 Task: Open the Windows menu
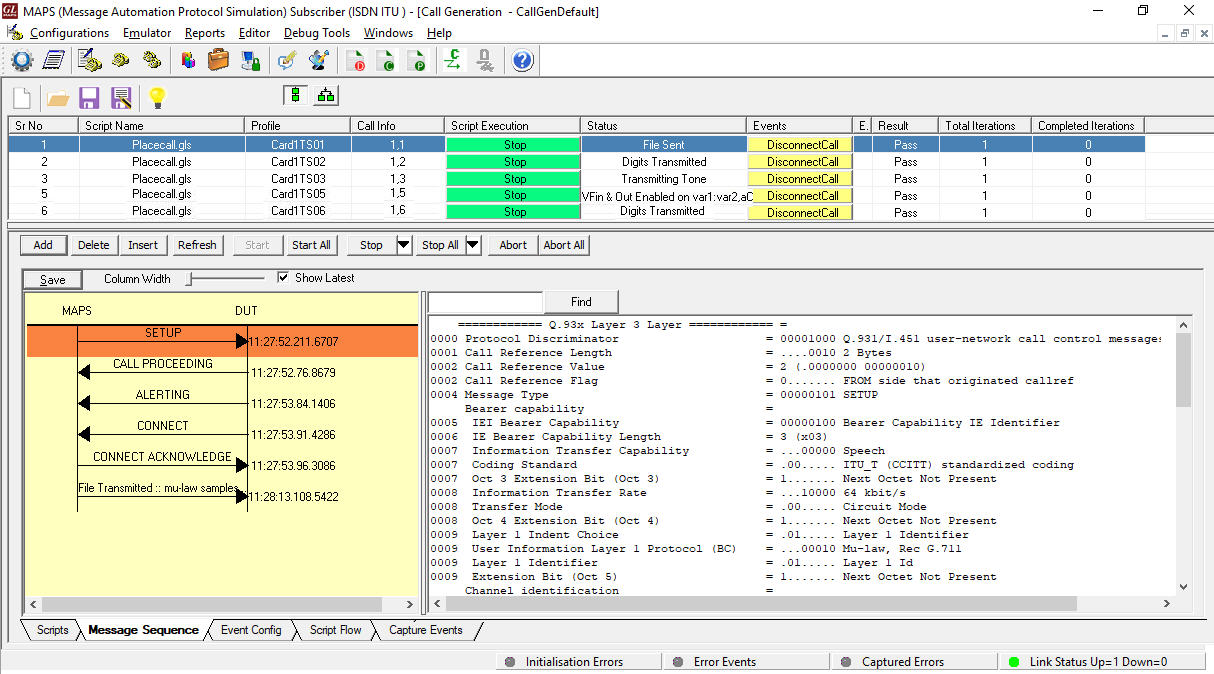pos(388,33)
